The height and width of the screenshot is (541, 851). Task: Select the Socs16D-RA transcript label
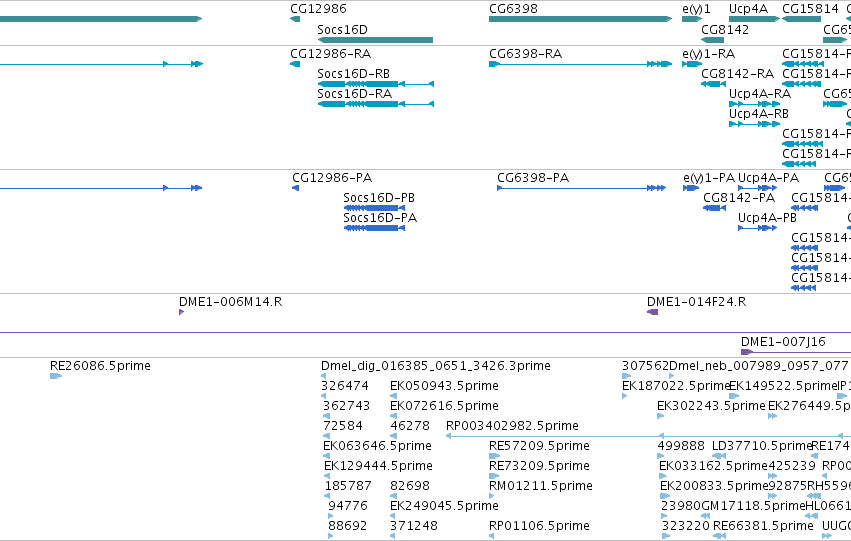point(354,93)
